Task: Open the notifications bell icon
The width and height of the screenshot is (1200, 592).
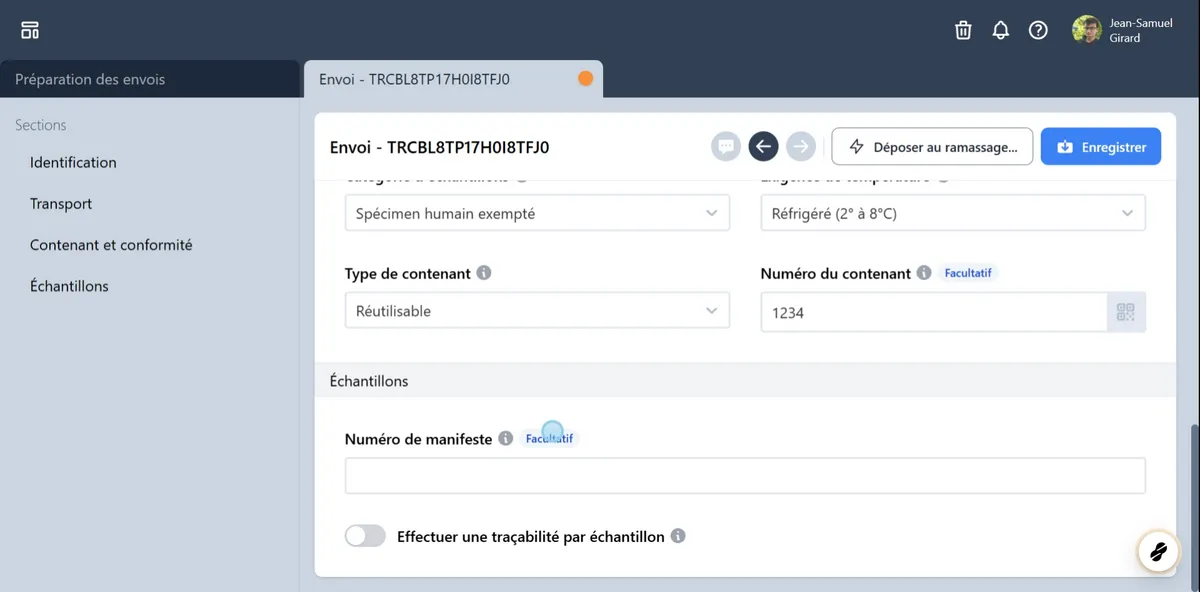Action: pyautogui.click(x=1000, y=30)
